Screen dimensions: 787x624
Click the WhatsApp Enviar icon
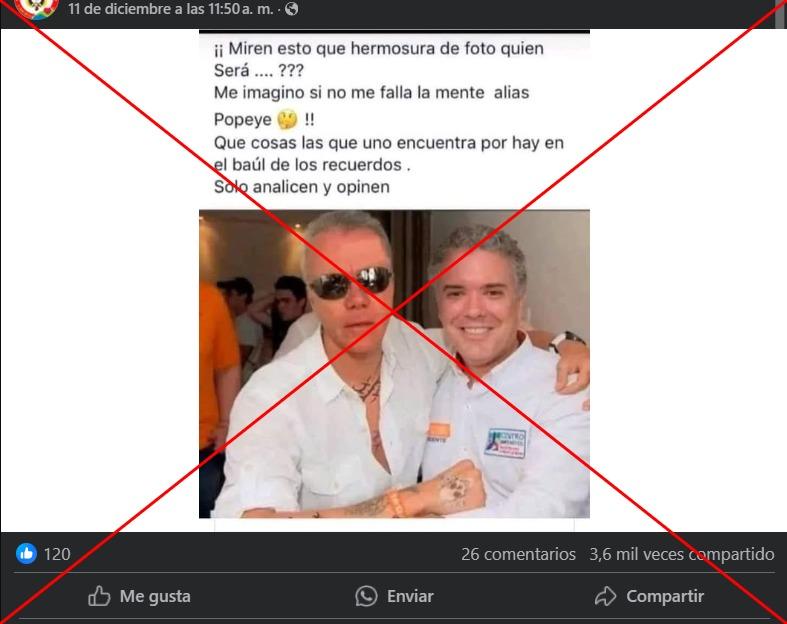[366, 596]
